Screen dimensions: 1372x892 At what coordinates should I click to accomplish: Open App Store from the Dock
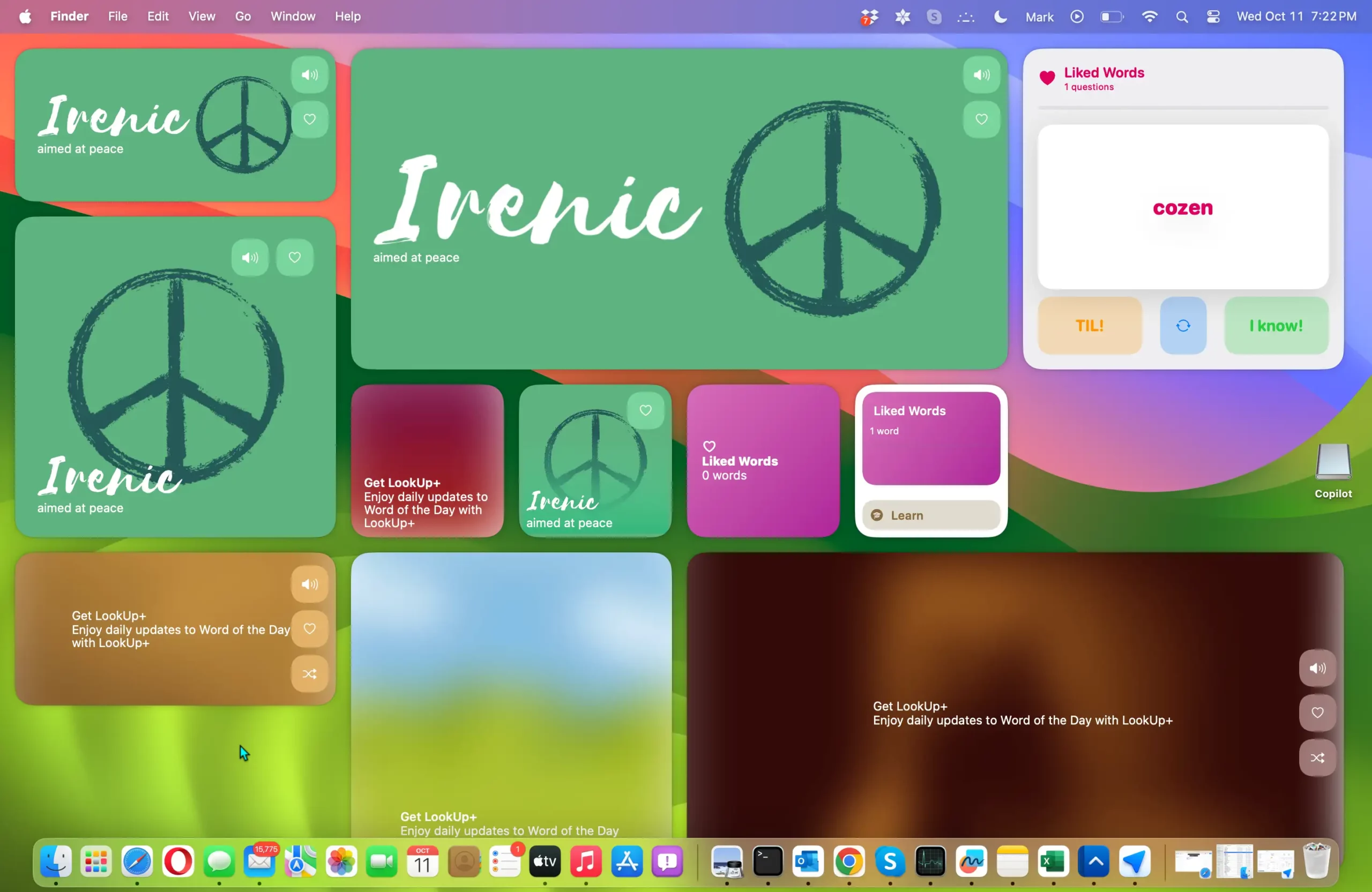click(627, 862)
